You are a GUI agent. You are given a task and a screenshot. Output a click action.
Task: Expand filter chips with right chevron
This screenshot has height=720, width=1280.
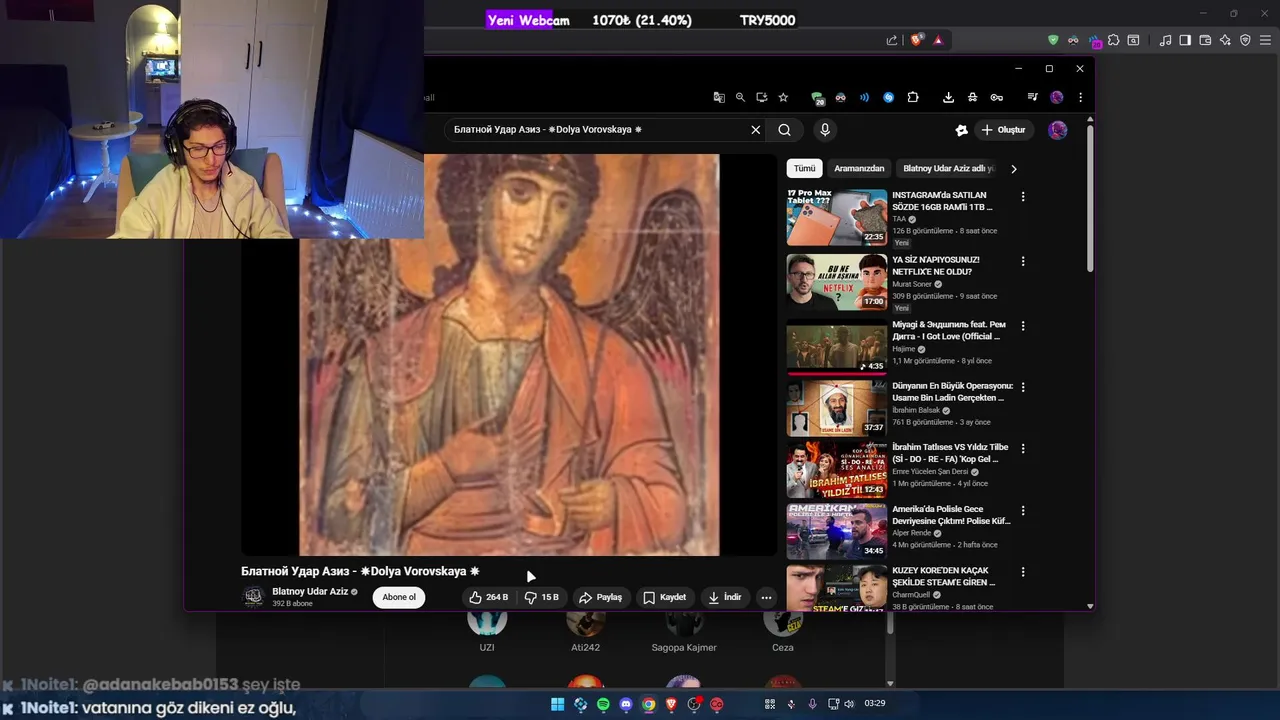pos(1013,169)
